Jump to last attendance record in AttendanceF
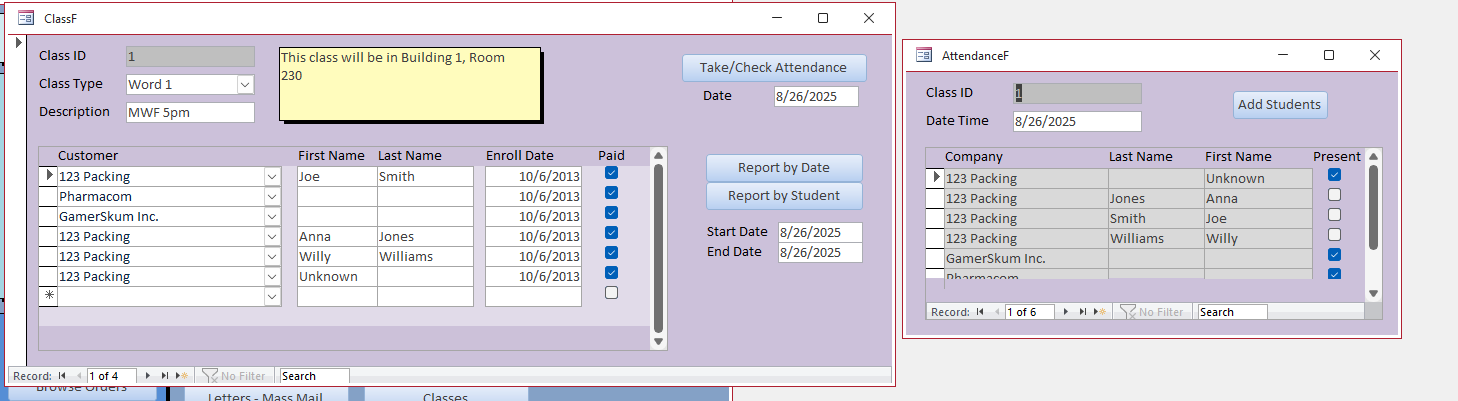The width and height of the screenshot is (1458, 401). tap(1084, 312)
